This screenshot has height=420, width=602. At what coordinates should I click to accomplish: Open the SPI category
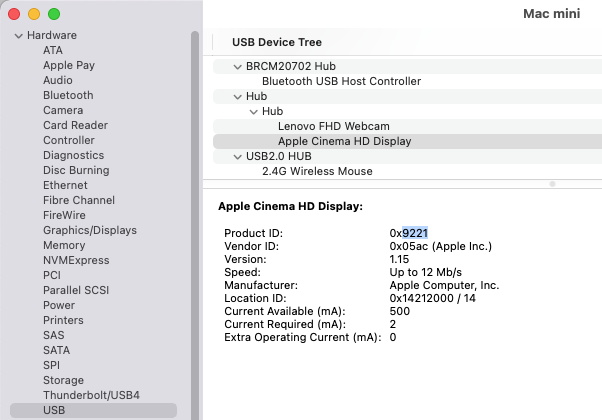(x=51, y=365)
